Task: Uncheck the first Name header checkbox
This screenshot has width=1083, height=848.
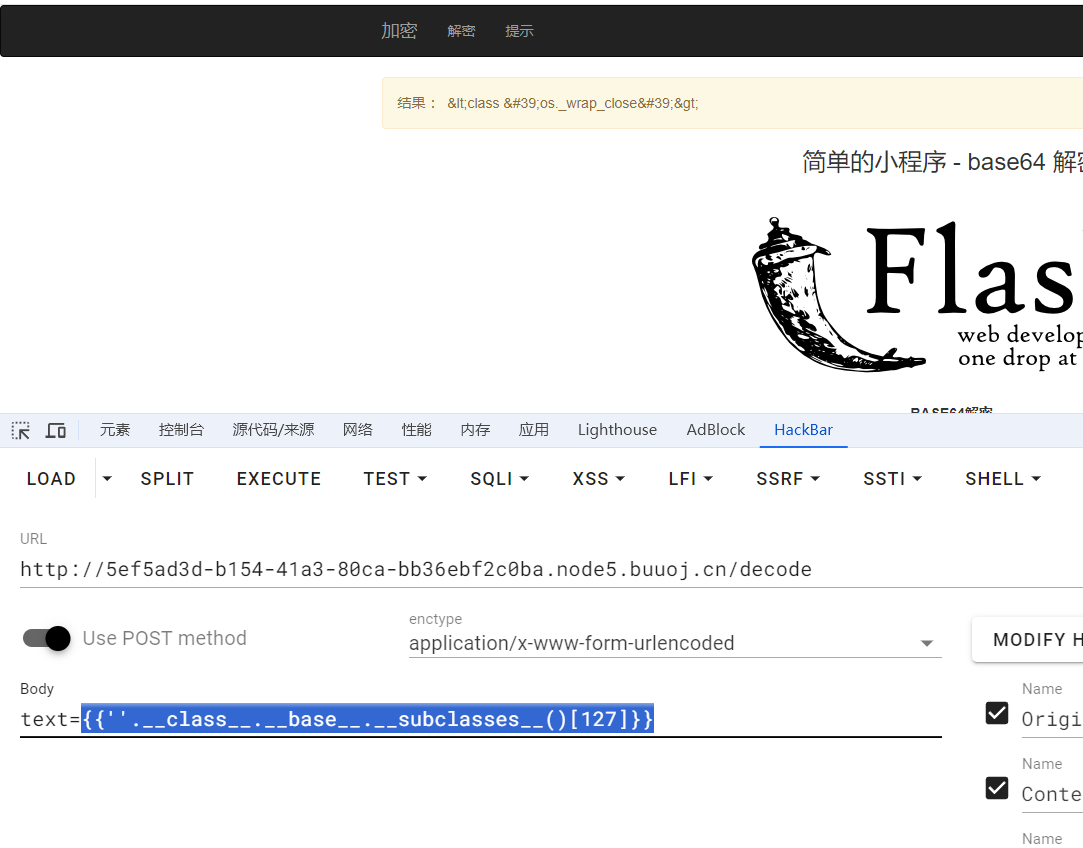Action: 997,713
